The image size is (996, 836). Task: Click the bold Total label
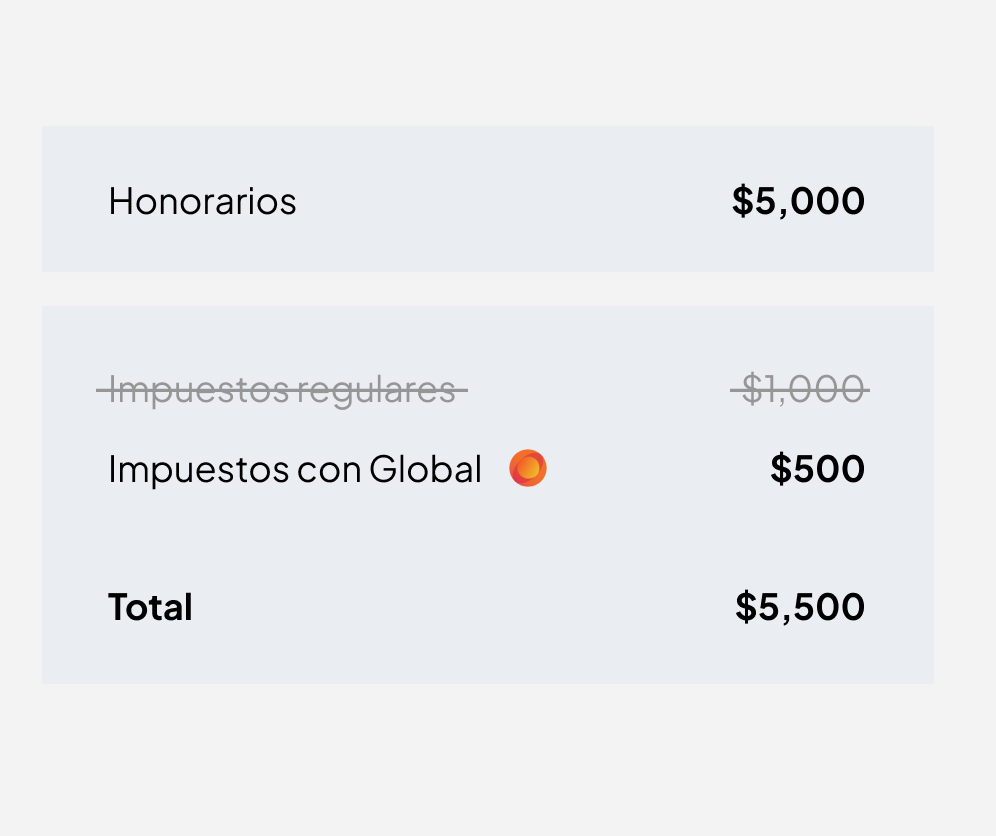pyautogui.click(x=150, y=607)
